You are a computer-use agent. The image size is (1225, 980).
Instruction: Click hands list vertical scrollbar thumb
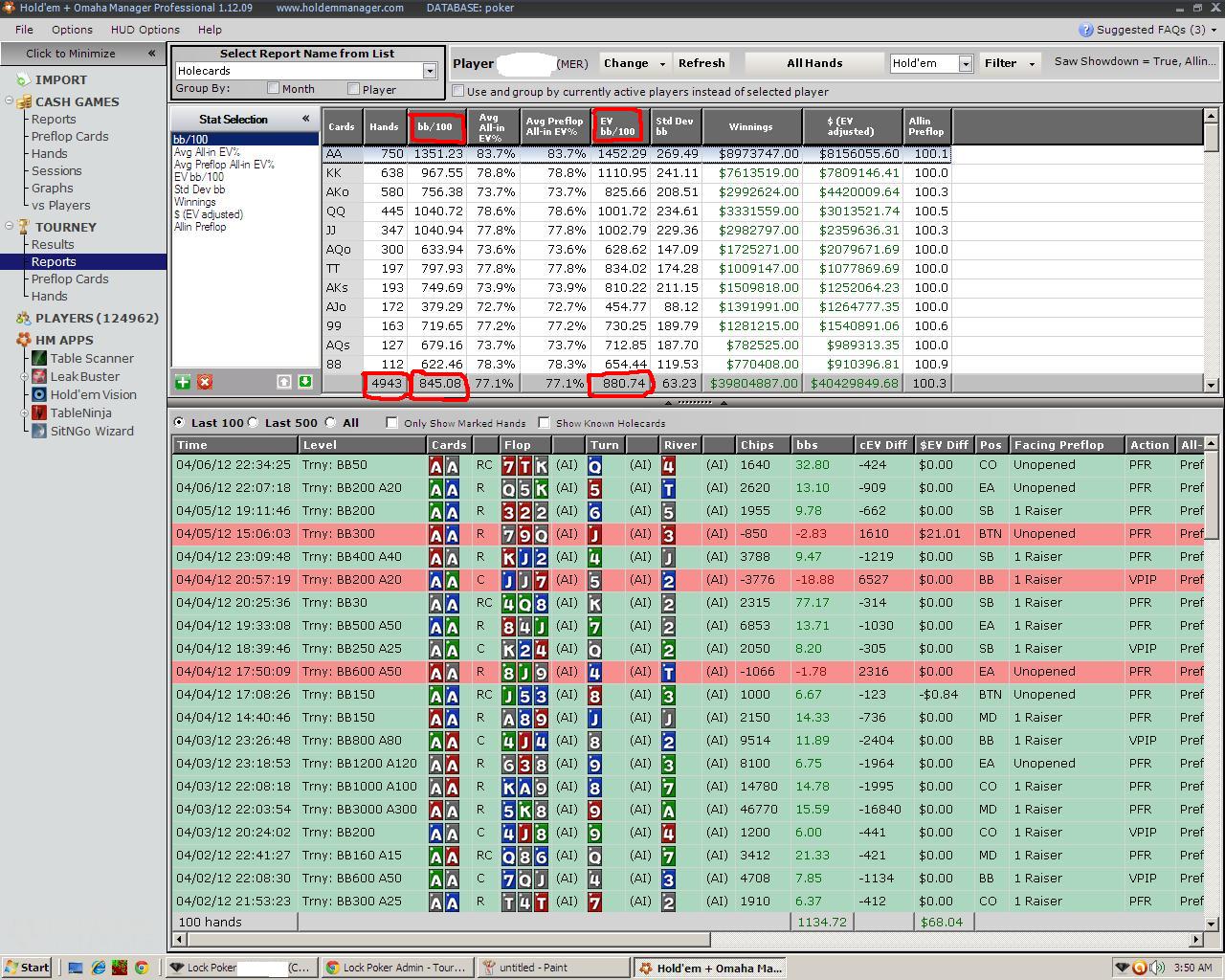click(x=1212, y=494)
